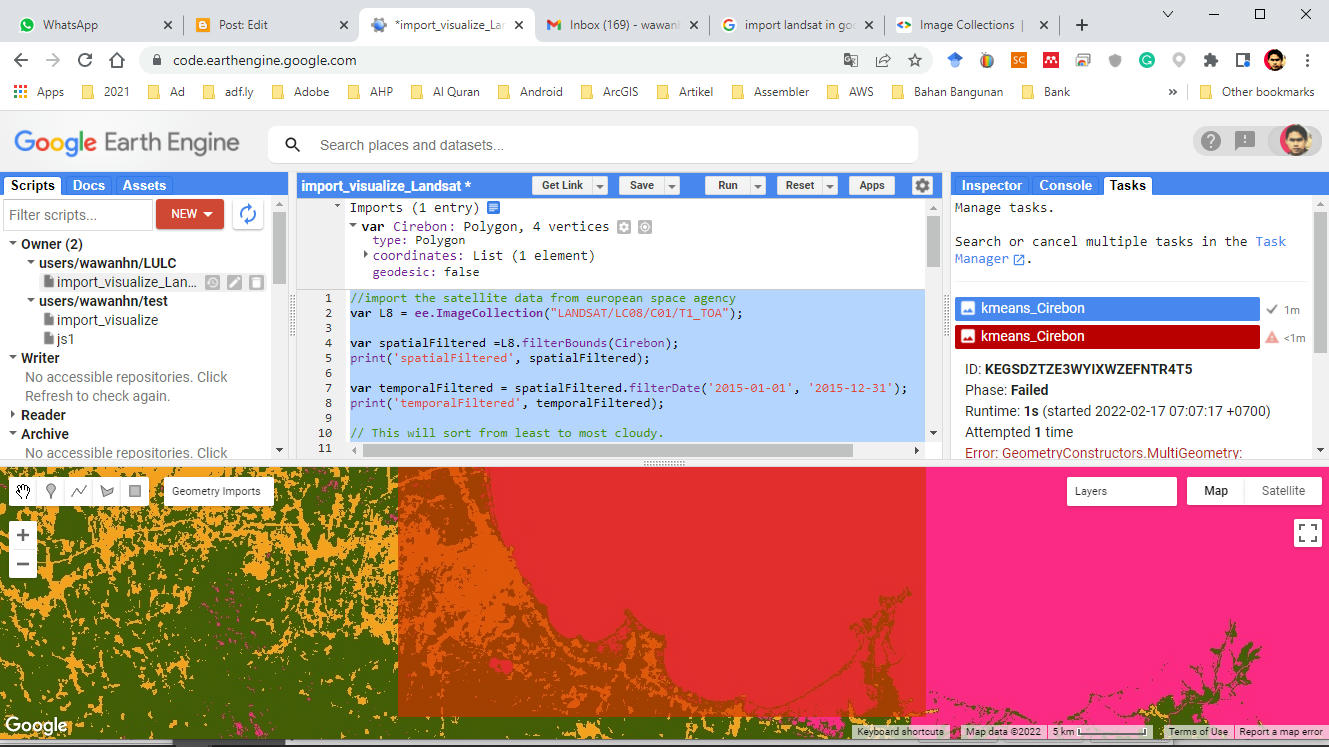1329x747 pixels.
Task: Open the Reset dropdown arrow
Action: pyautogui.click(x=830, y=186)
